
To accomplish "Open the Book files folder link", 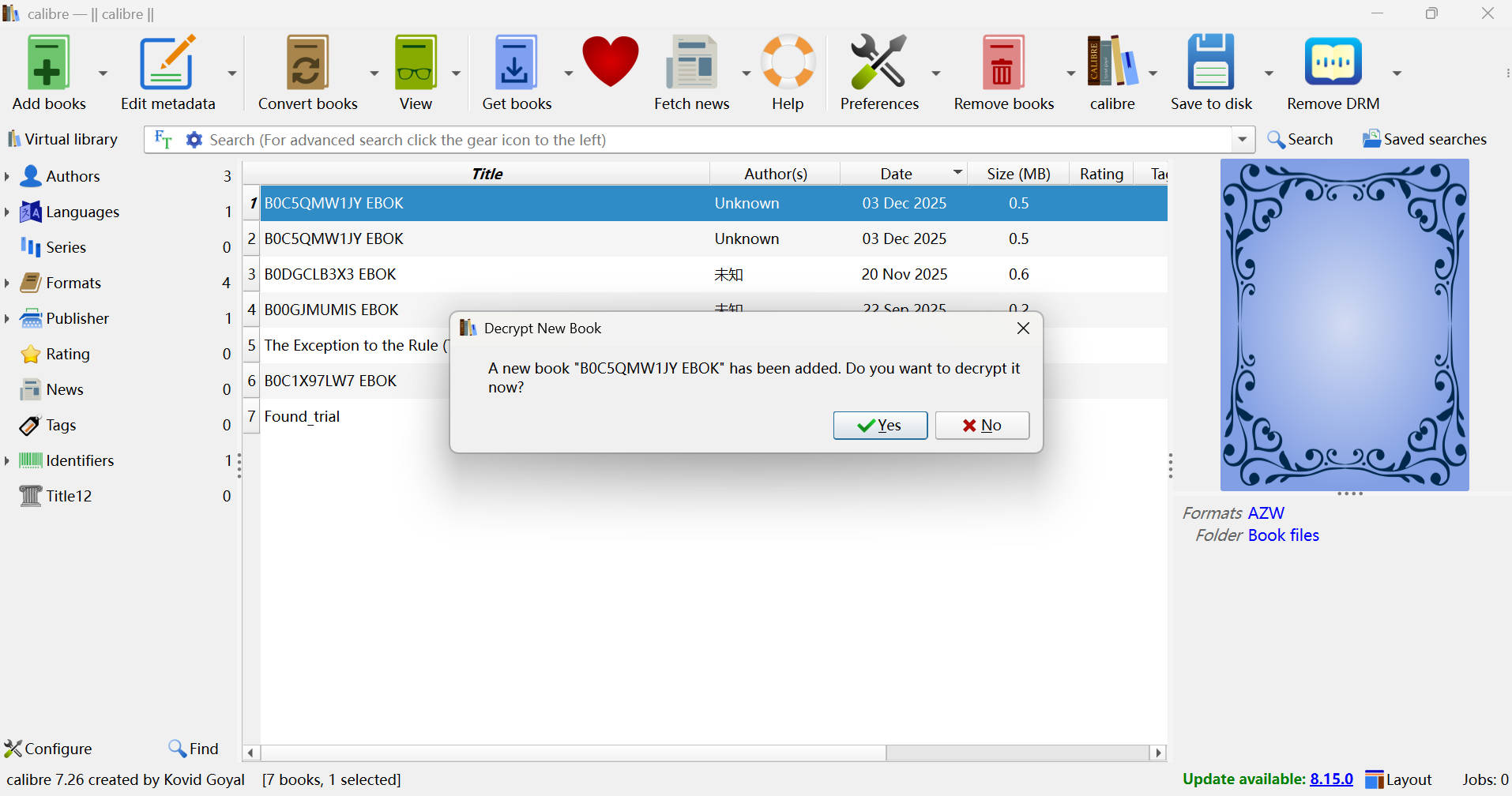I will [1283, 535].
